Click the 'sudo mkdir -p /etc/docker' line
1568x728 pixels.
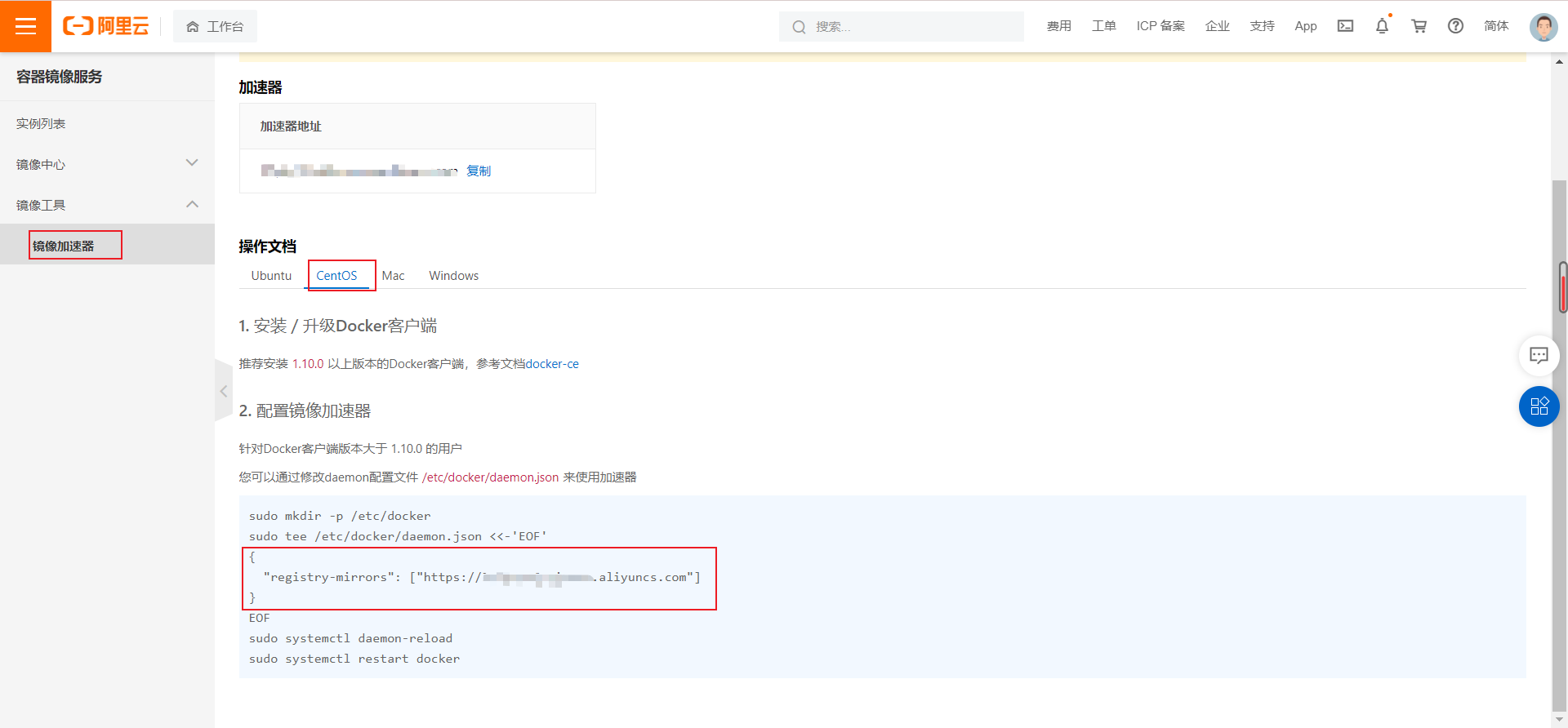tap(340, 516)
